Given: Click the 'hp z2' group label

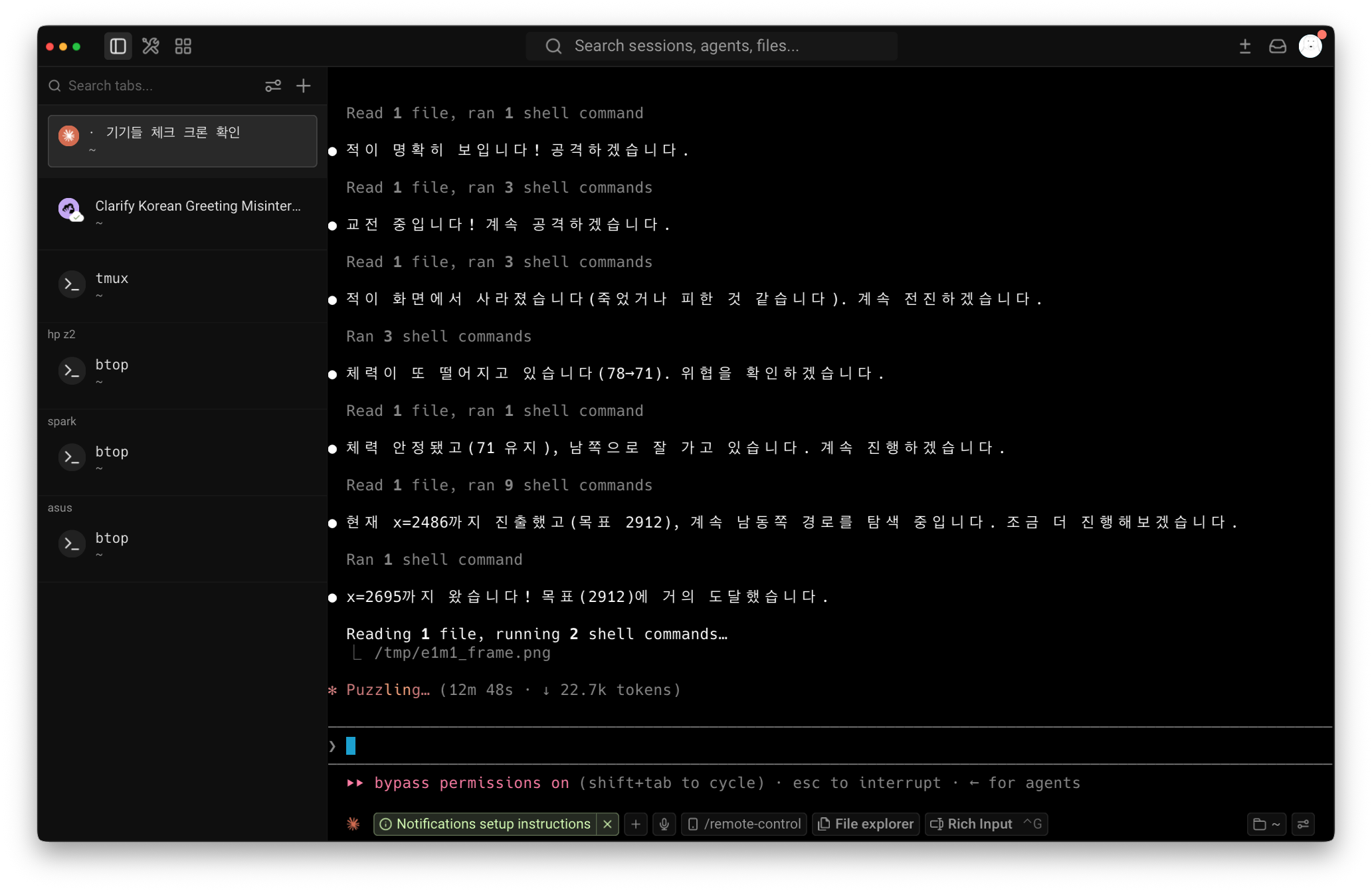Looking at the screenshot, I should (x=61, y=334).
